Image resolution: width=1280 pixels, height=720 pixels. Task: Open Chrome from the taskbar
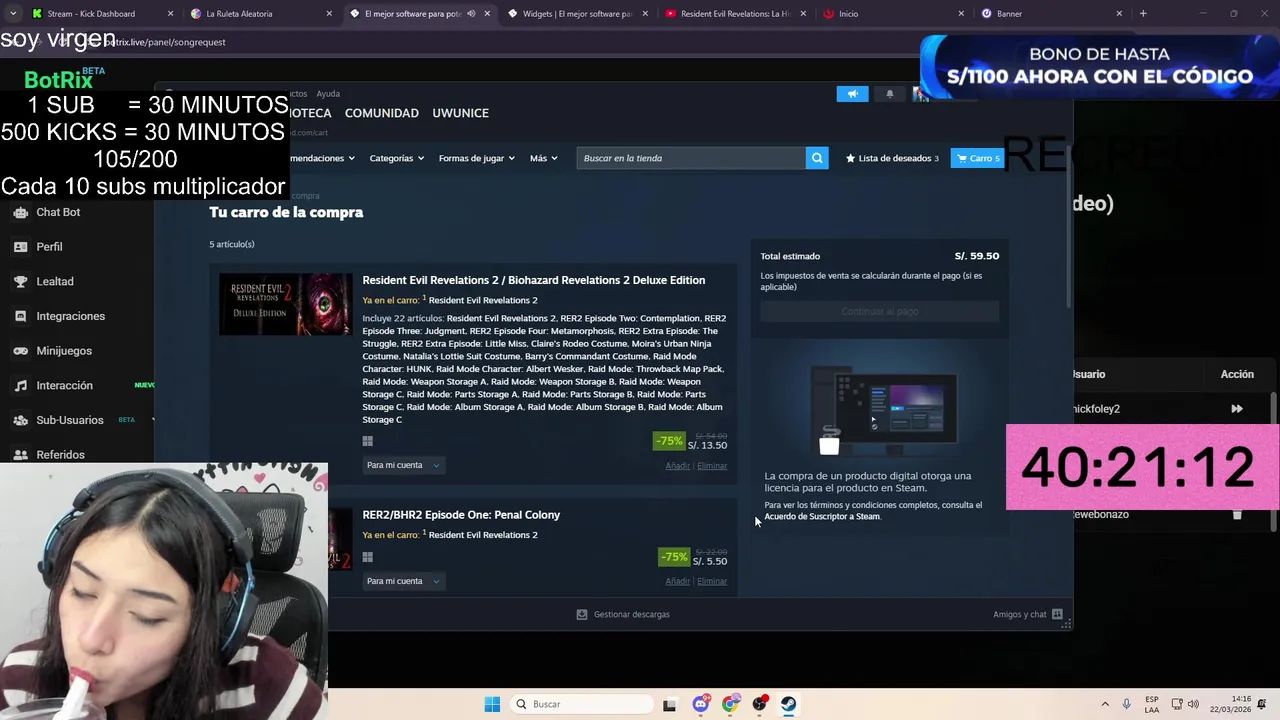pos(730,704)
